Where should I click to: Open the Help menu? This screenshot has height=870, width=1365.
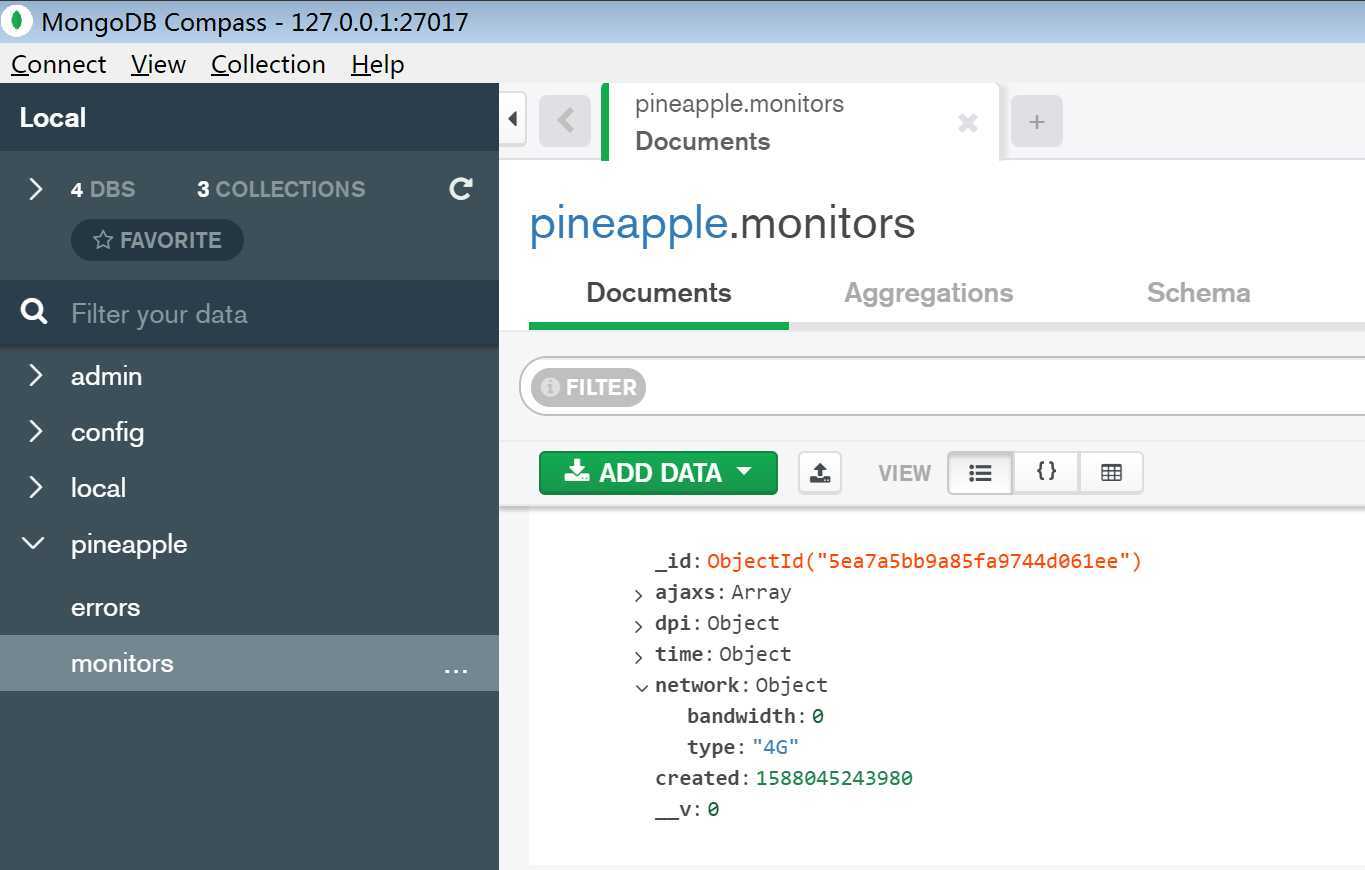pos(378,64)
